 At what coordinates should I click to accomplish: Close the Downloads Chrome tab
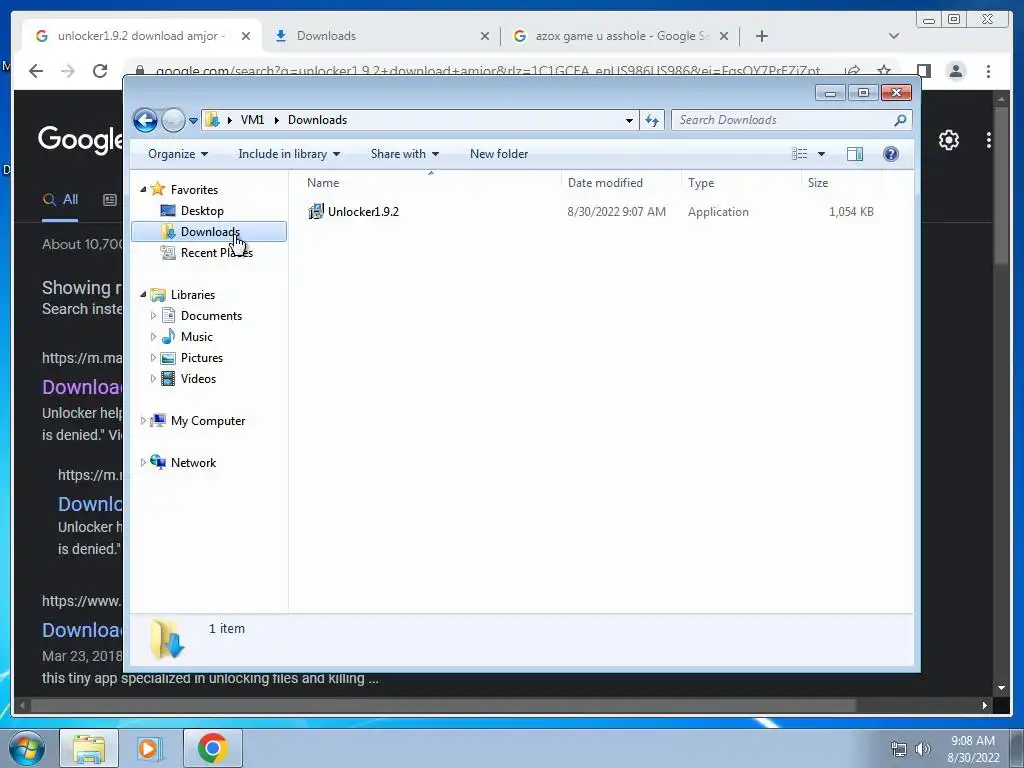pyautogui.click(x=485, y=37)
